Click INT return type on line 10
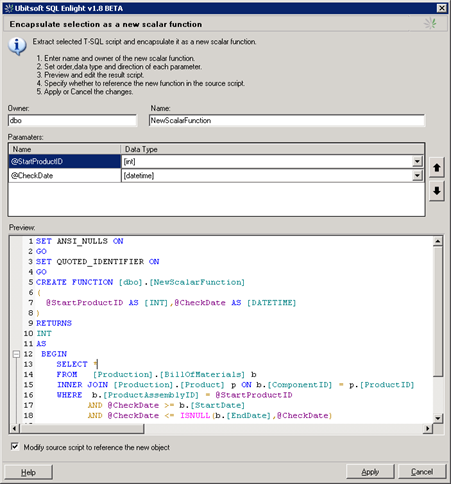The height and width of the screenshot is (484, 451). pyautogui.click(x=44, y=333)
